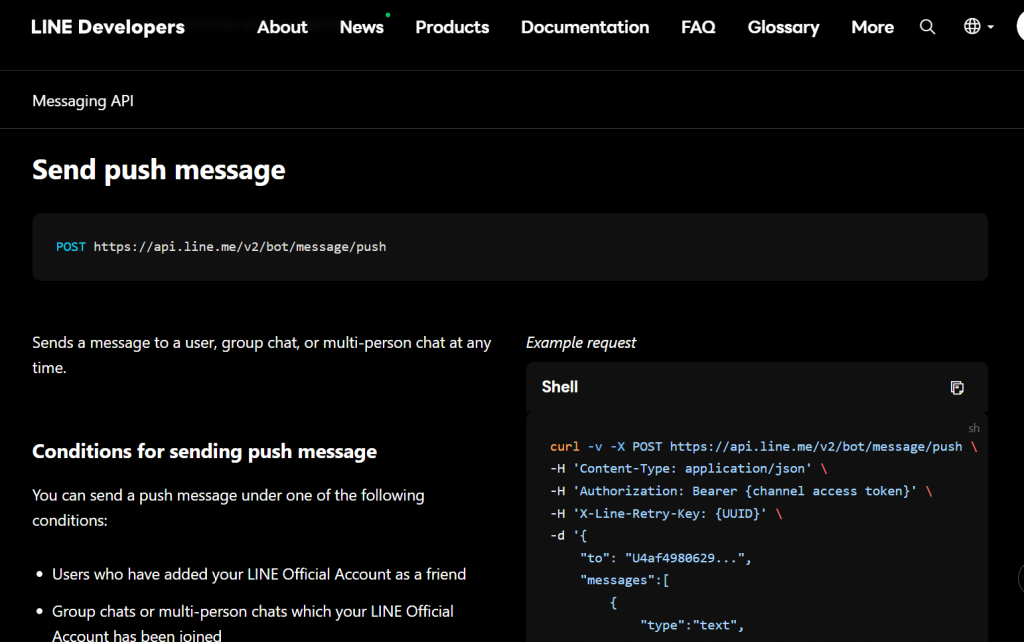The height and width of the screenshot is (642, 1024).
Task: Open the FAQ page
Action: [698, 27]
